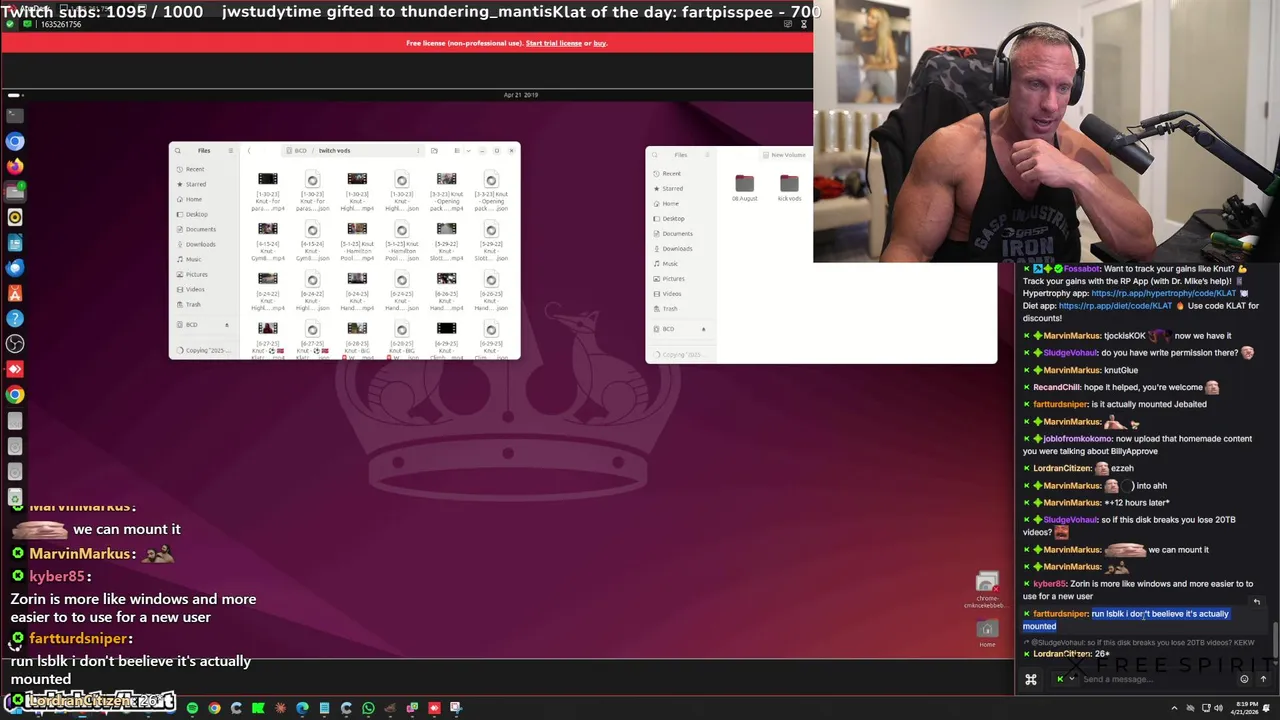Click the Send a message chat field
The image size is (1280, 720).
pyautogui.click(x=1155, y=679)
